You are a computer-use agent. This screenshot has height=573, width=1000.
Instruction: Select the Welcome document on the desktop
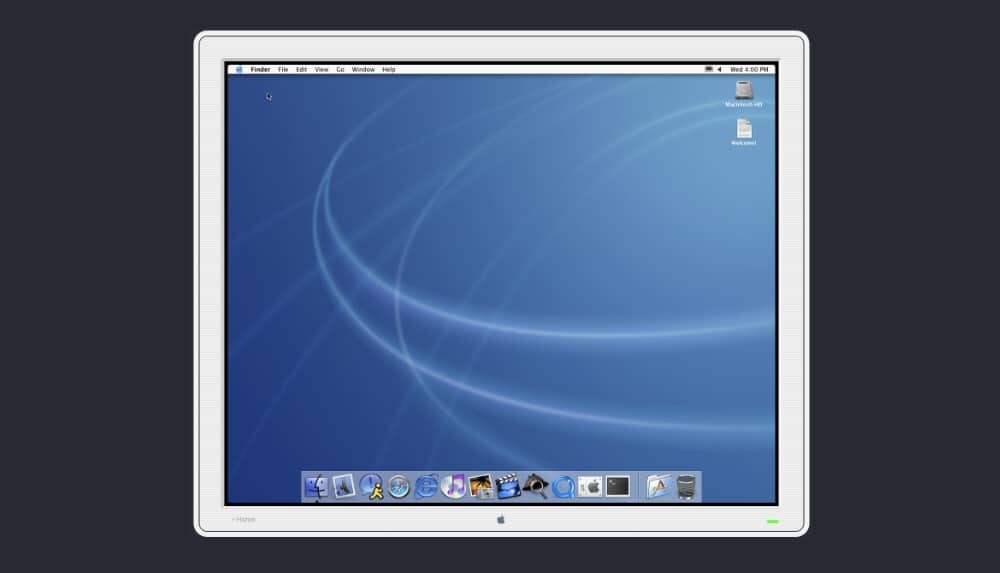click(x=744, y=132)
